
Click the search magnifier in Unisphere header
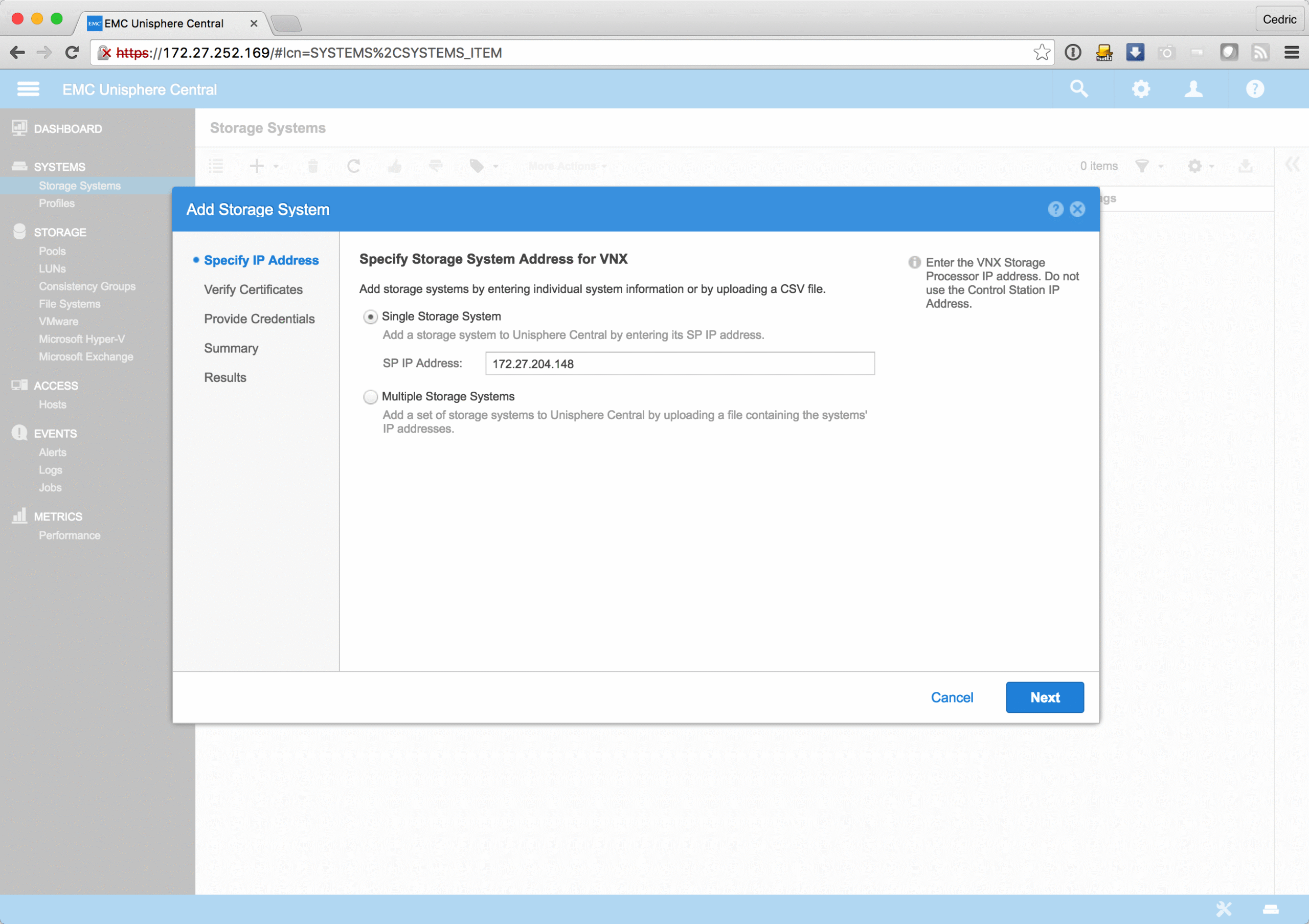(x=1079, y=89)
